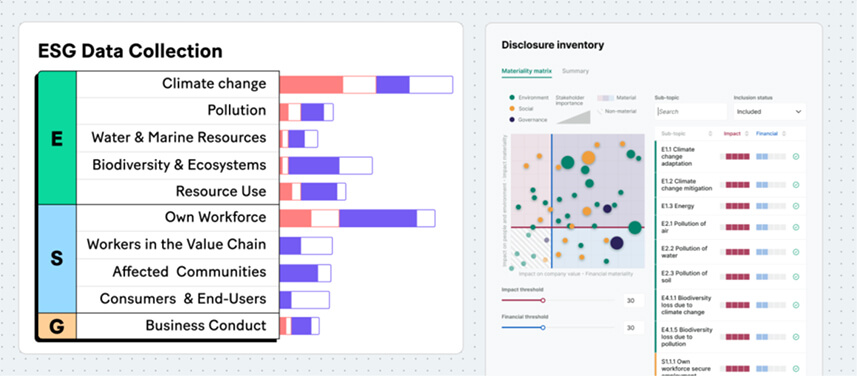
Task: Click the Impact threshold value box showing 30
Action: click(631, 301)
